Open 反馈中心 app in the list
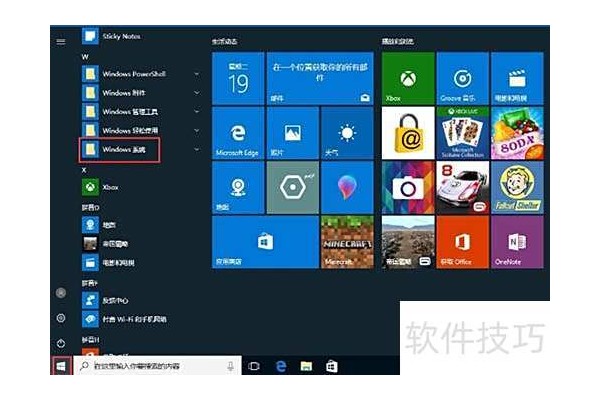 (x=105, y=300)
